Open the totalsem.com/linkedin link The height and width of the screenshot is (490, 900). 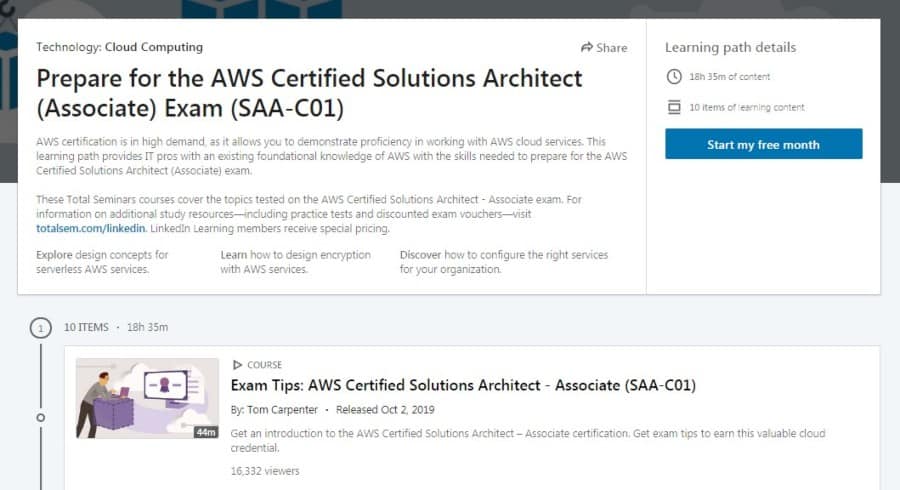[91, 228]
